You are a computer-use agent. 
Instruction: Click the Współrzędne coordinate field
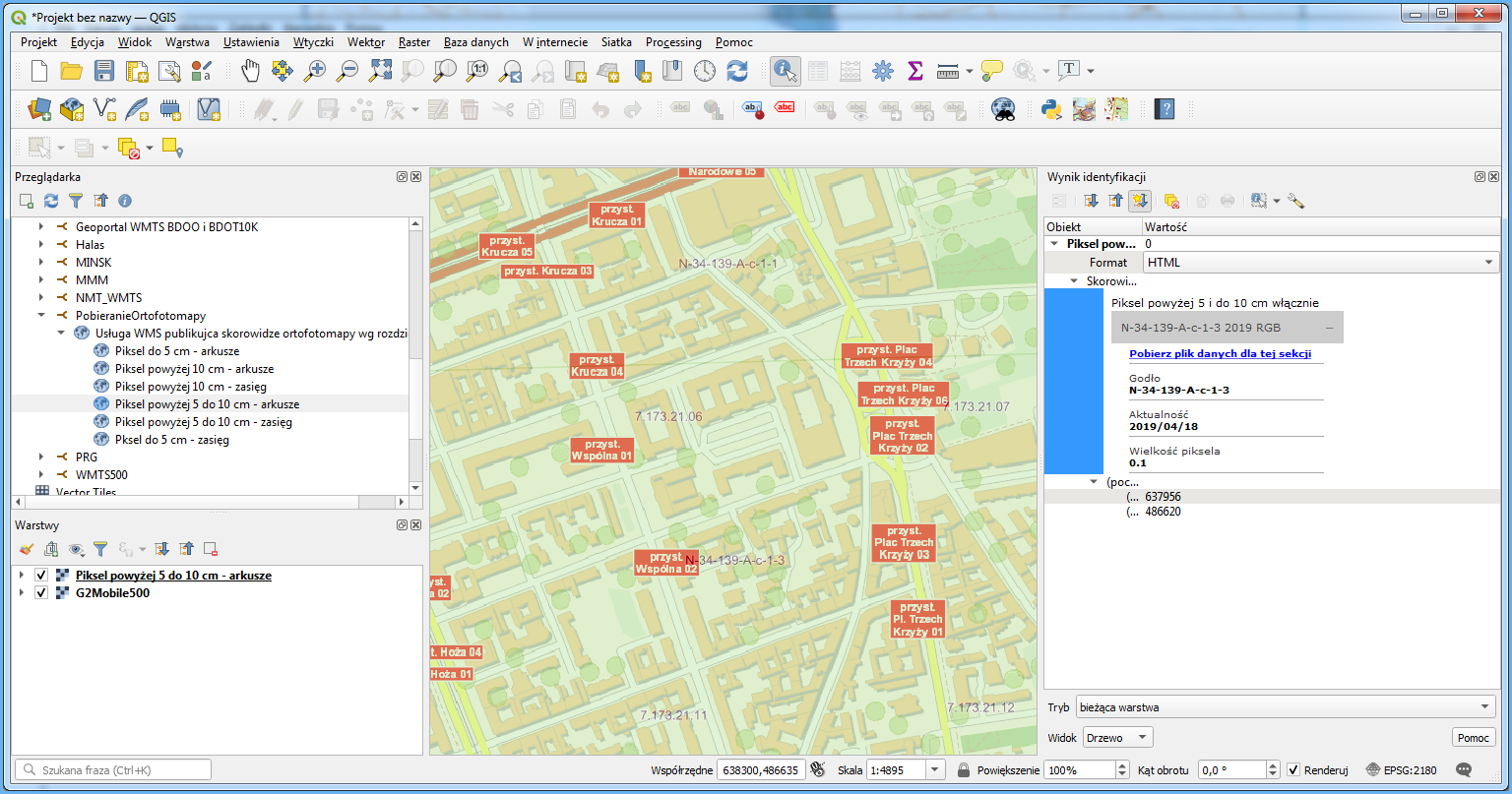click(x=760, y=769)
